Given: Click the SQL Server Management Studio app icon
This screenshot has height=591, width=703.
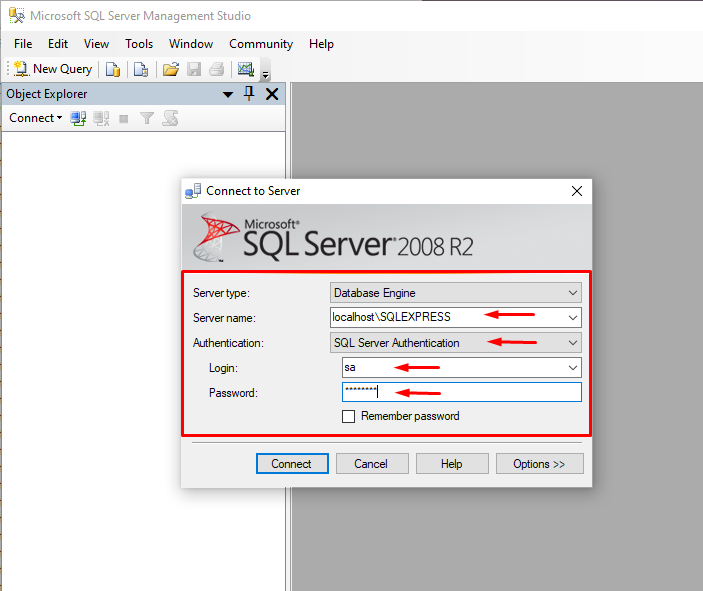Looking at the screenshot, I should pyautogui.click(x=17, y=16).
